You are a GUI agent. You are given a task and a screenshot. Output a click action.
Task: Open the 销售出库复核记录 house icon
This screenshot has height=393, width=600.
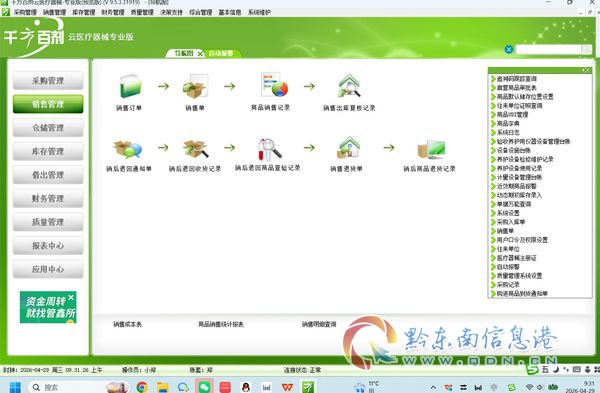tap(349, 86)
